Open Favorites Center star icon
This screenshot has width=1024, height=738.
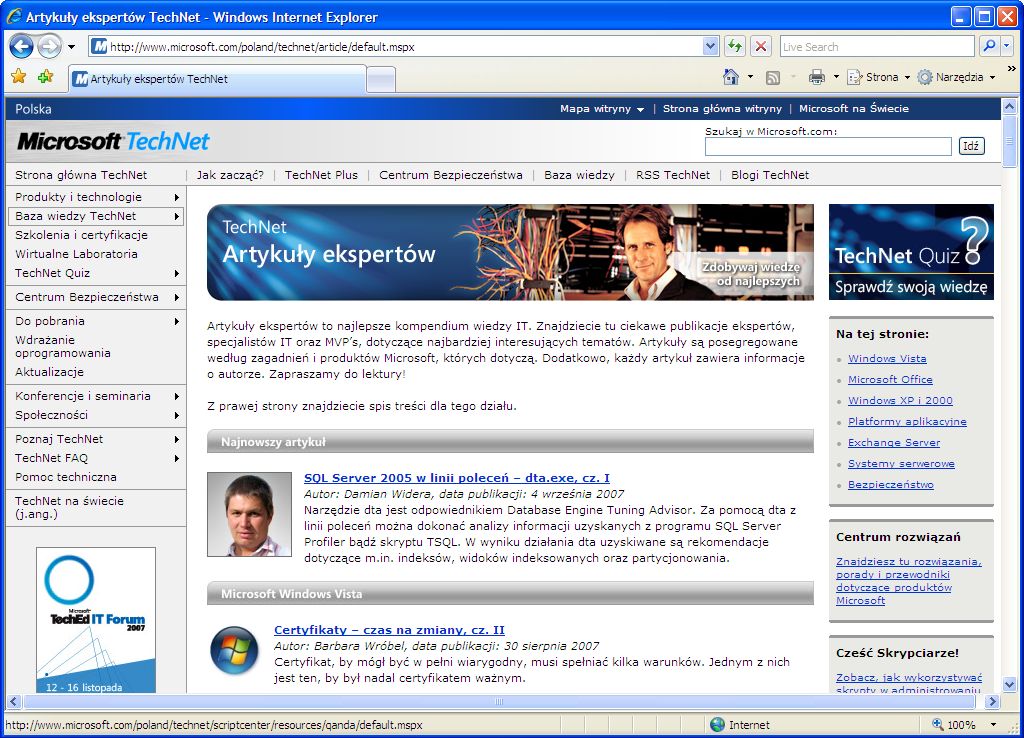pyautogui.click(x=19, y=77)
